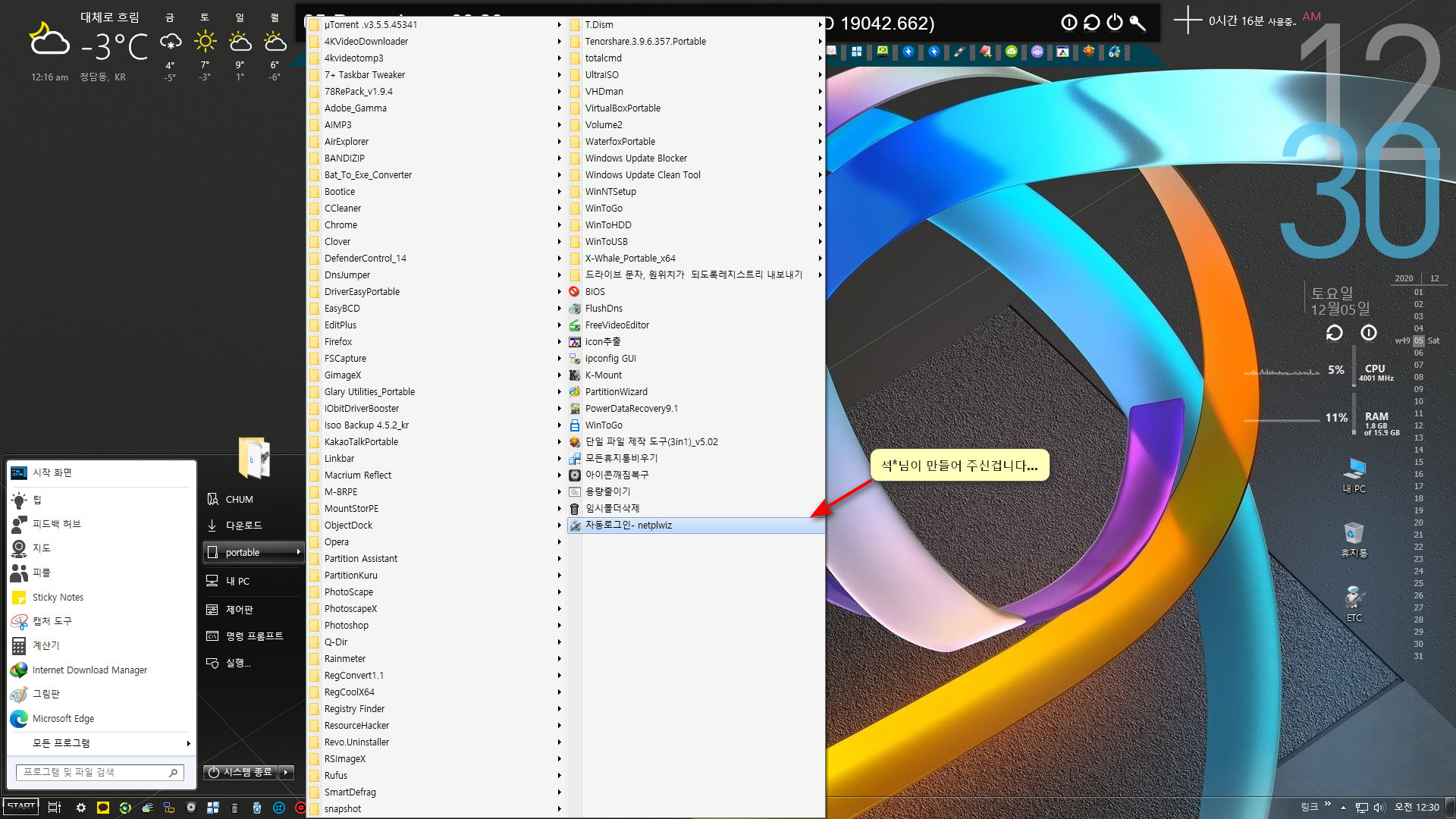Open the VirtualBoxPortable folder entry
1456x819 pixels.
click(696, 108)
